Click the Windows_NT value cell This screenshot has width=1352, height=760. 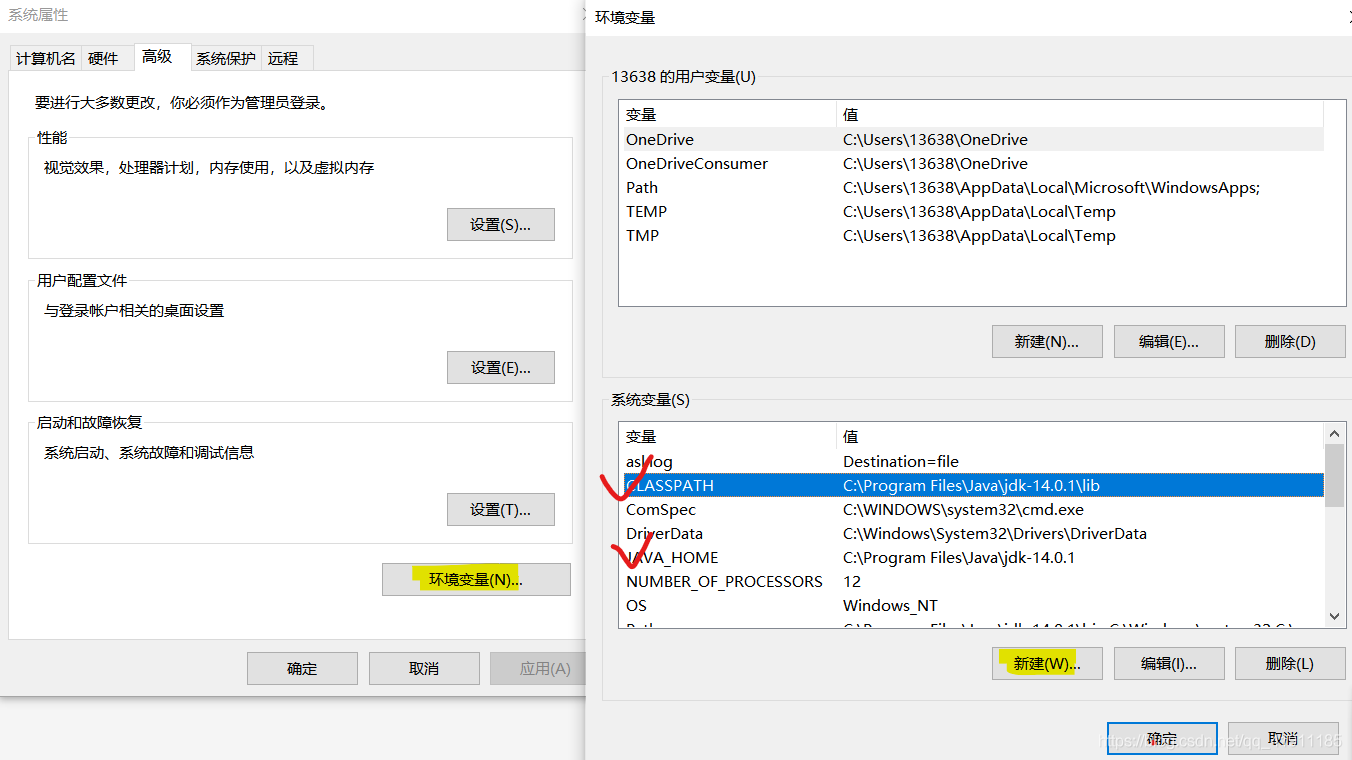click(x=890, y=605)
